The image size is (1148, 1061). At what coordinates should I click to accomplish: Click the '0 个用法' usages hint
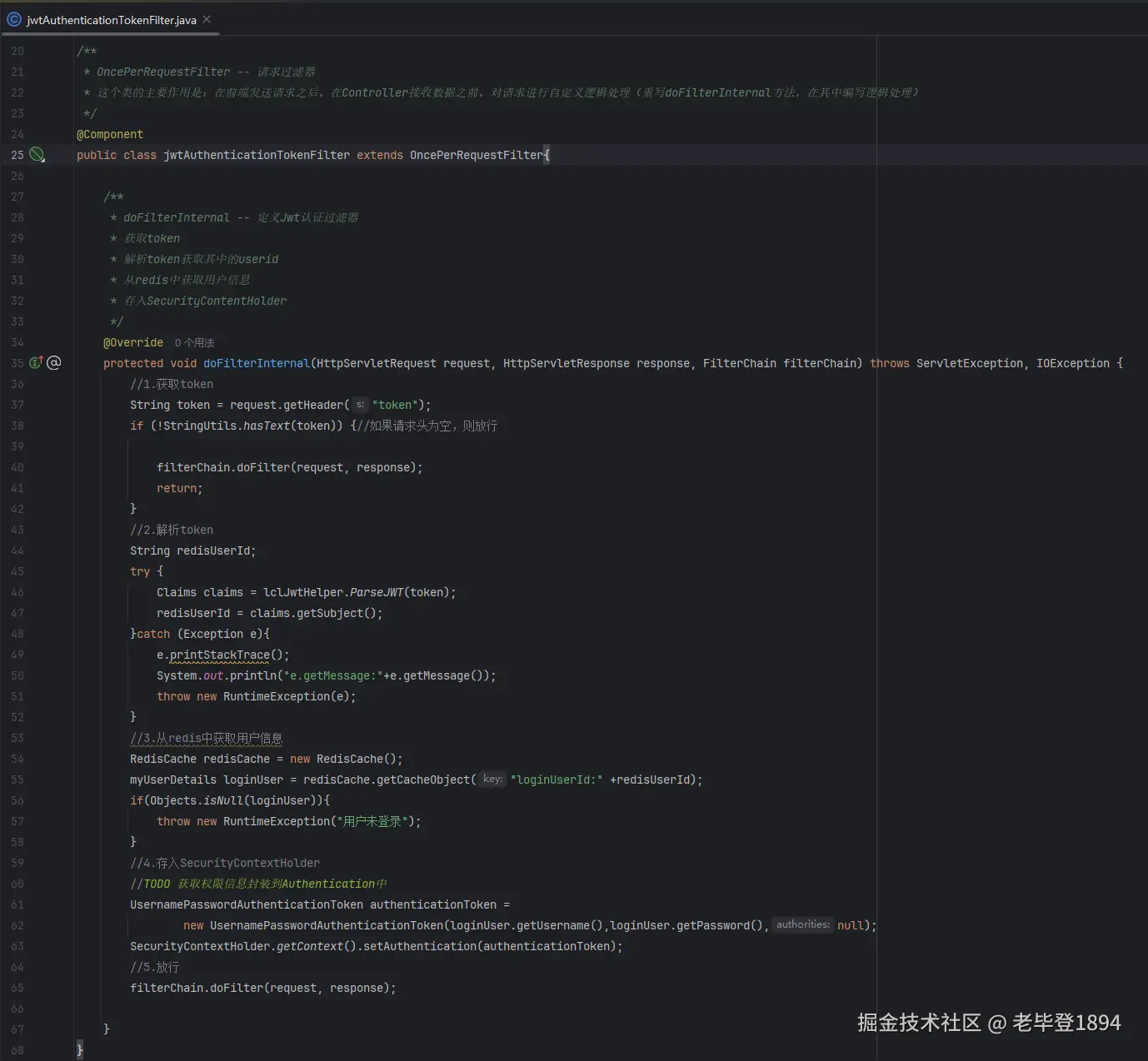[x=194, y=342]
